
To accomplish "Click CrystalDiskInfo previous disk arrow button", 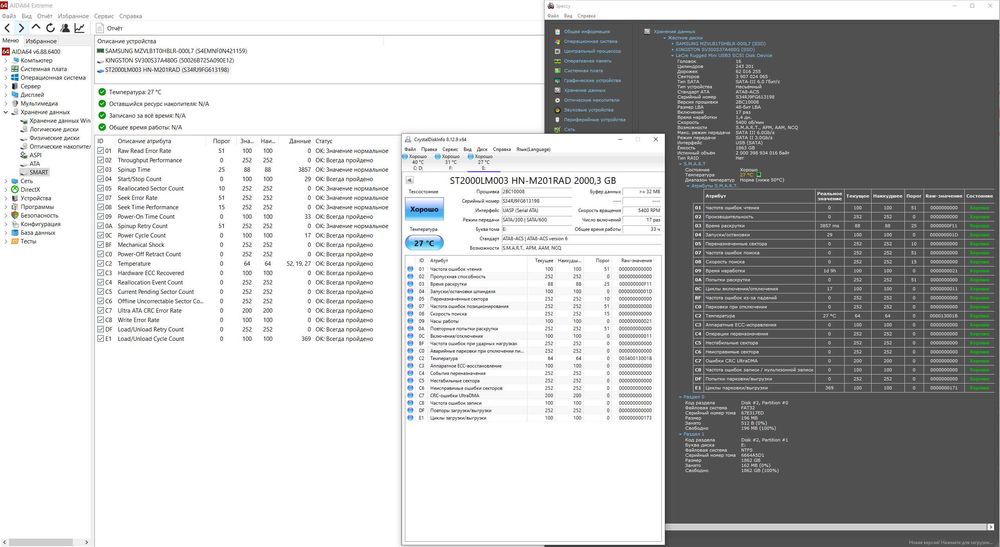I will [409, 180].
